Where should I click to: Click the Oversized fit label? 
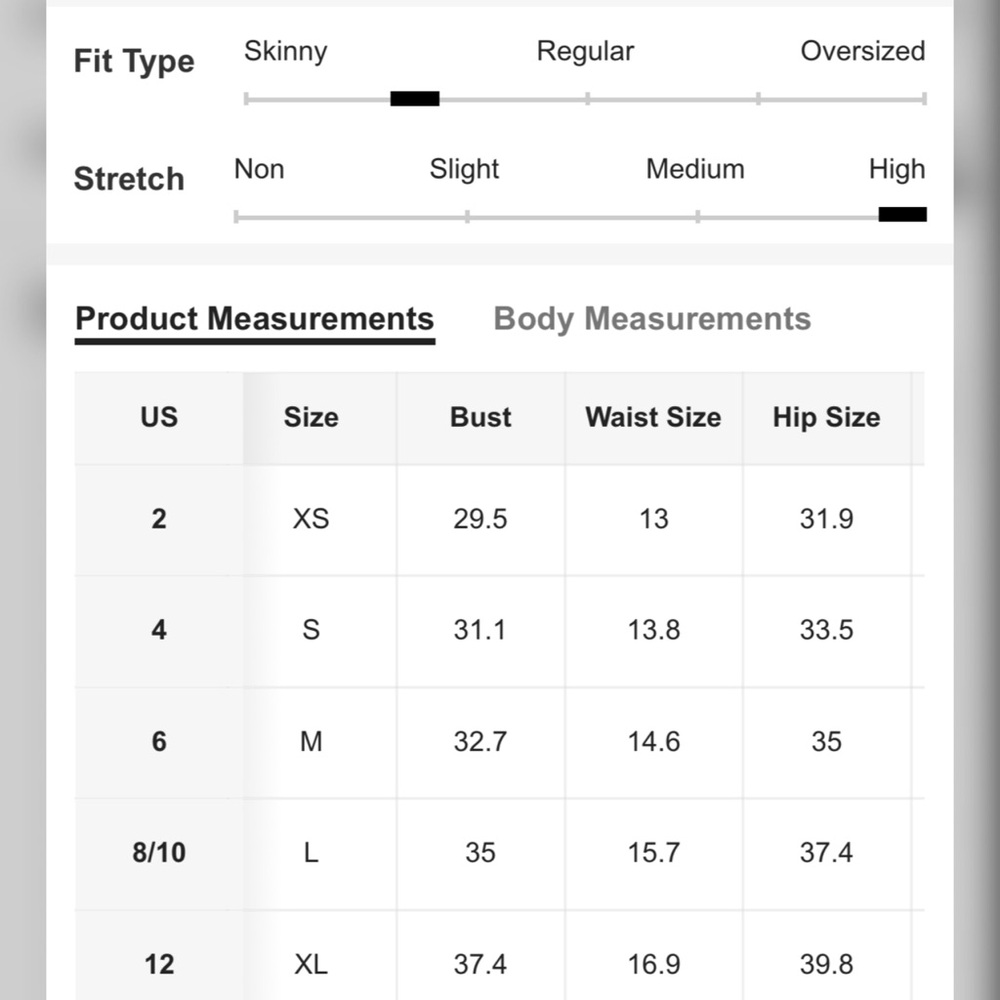(862, 52)
